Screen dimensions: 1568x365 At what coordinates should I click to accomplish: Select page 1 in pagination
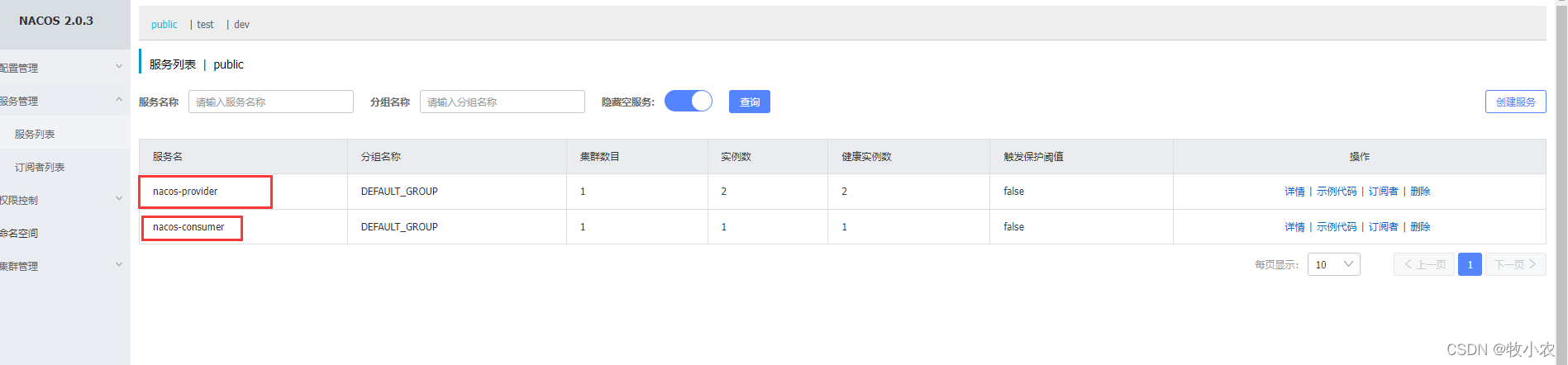tap(1470, 264)
